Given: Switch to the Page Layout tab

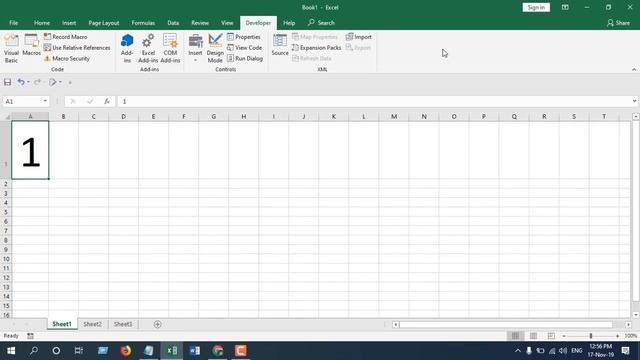Looking at the screenshot, I should click(104, 23).
